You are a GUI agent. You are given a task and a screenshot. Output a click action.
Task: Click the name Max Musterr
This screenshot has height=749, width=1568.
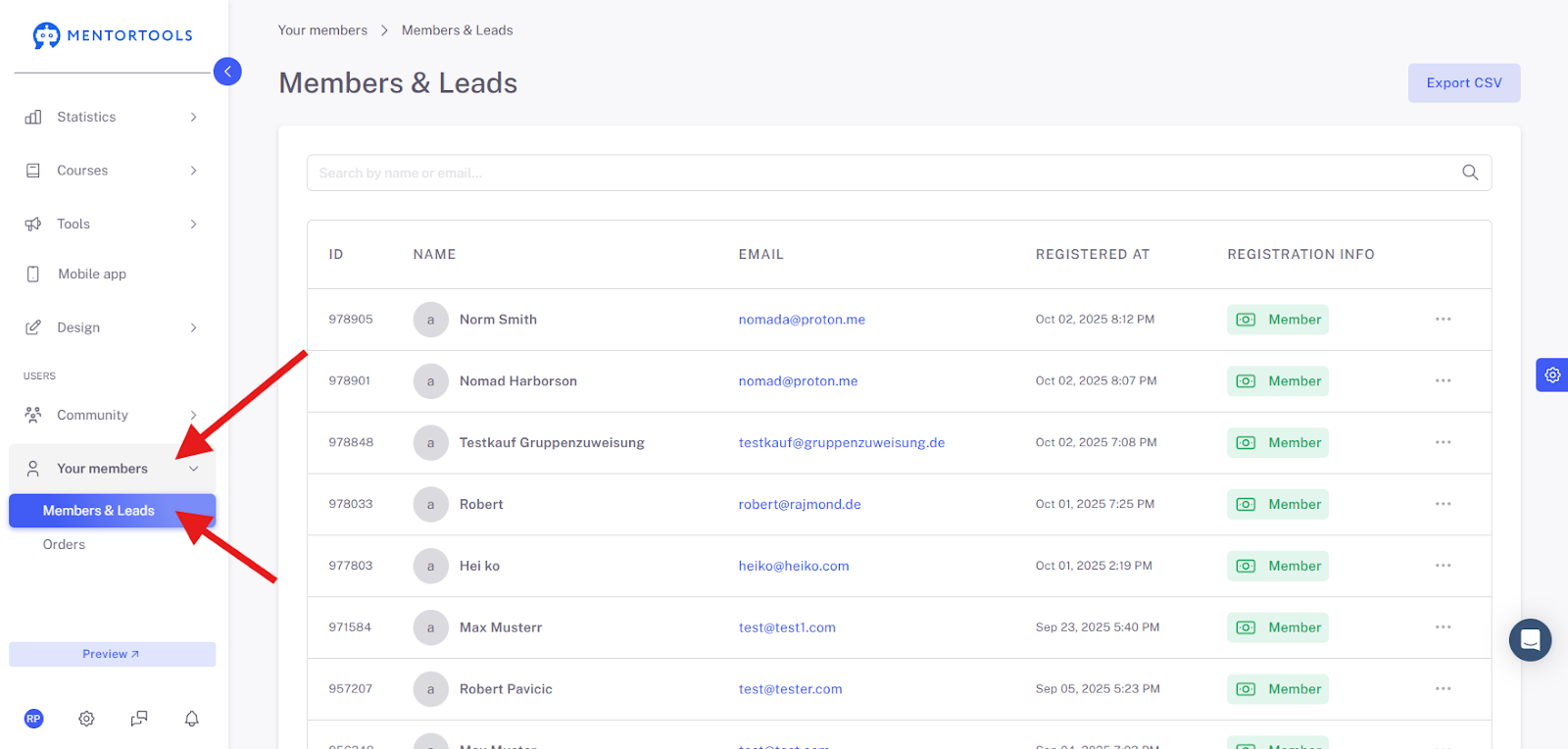pyautogui.click(x=501, y=627)
